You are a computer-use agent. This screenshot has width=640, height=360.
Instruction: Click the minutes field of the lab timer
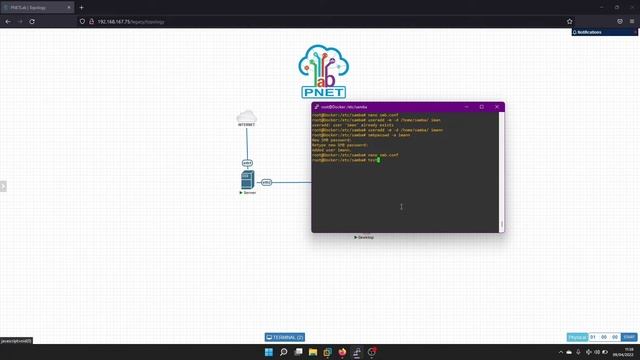click(604, 337)
